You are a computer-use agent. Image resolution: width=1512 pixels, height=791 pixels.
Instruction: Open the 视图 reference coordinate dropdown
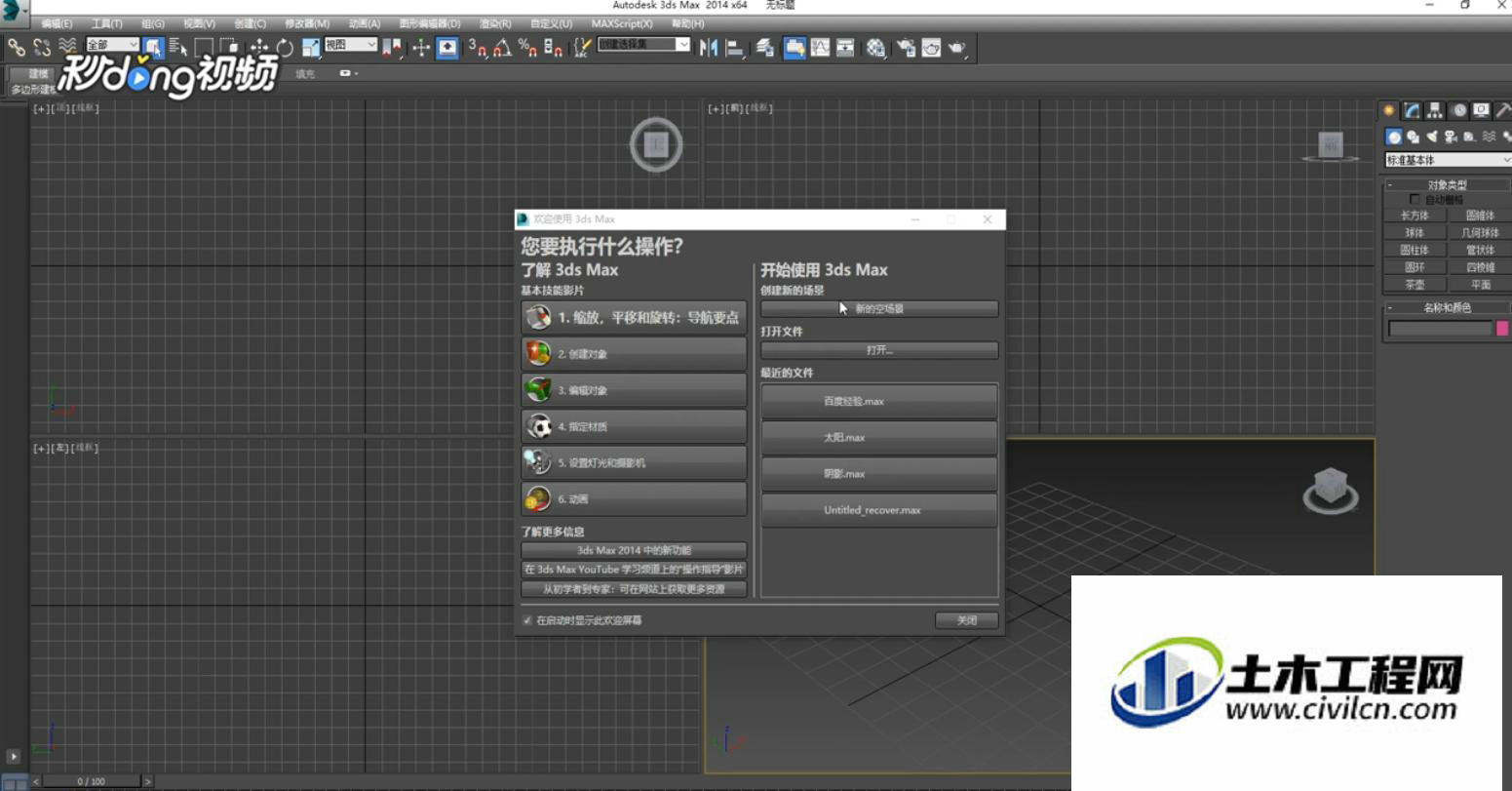[351, 45]
